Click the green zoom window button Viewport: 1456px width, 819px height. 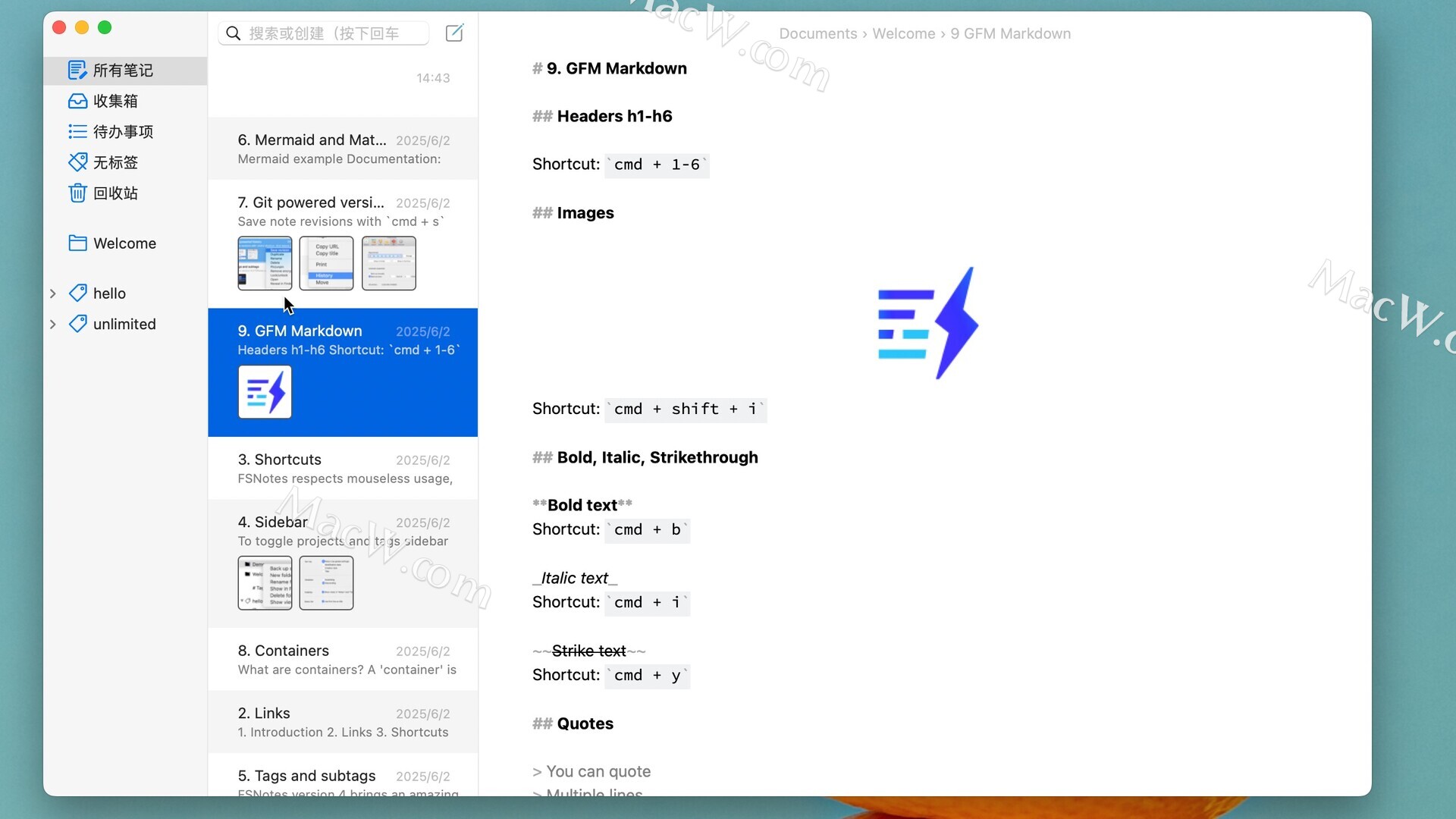click(105, 27)
